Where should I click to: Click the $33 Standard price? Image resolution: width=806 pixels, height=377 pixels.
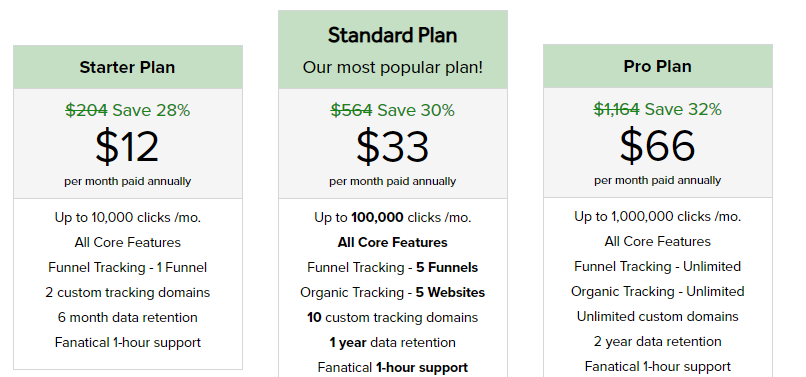(392, 147)
